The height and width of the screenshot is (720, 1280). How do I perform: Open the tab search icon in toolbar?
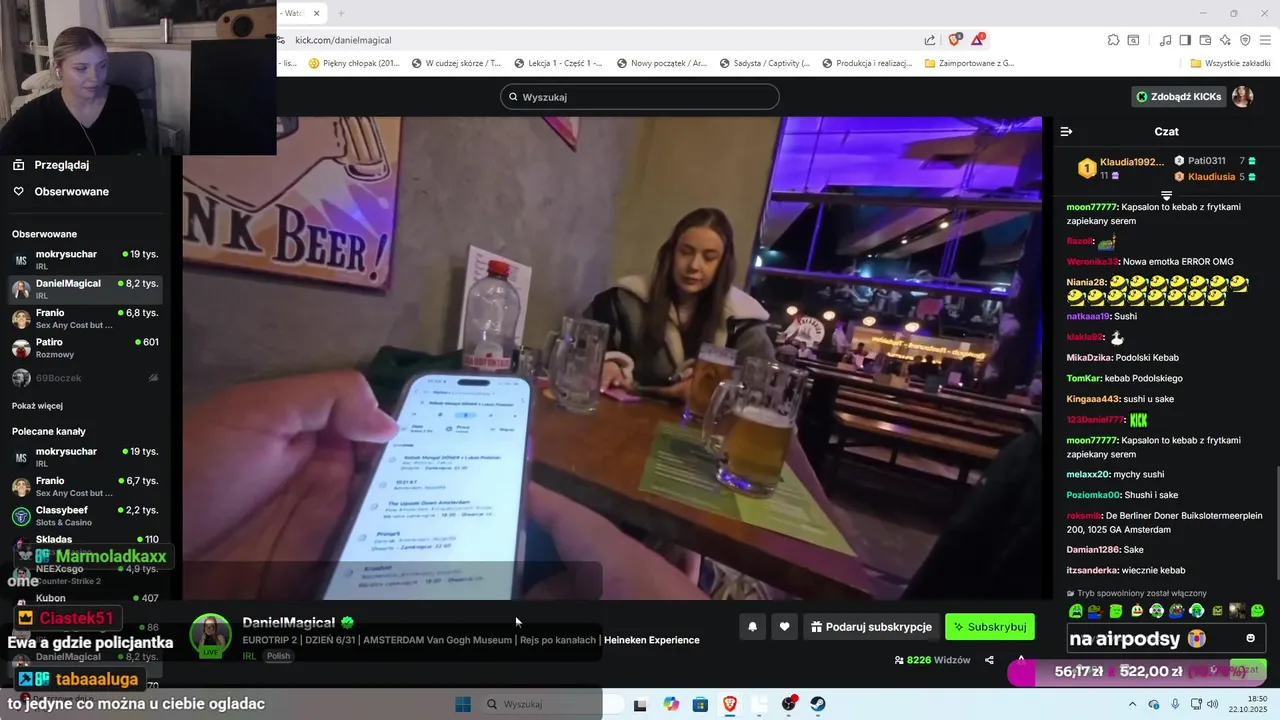point(1133,40)
